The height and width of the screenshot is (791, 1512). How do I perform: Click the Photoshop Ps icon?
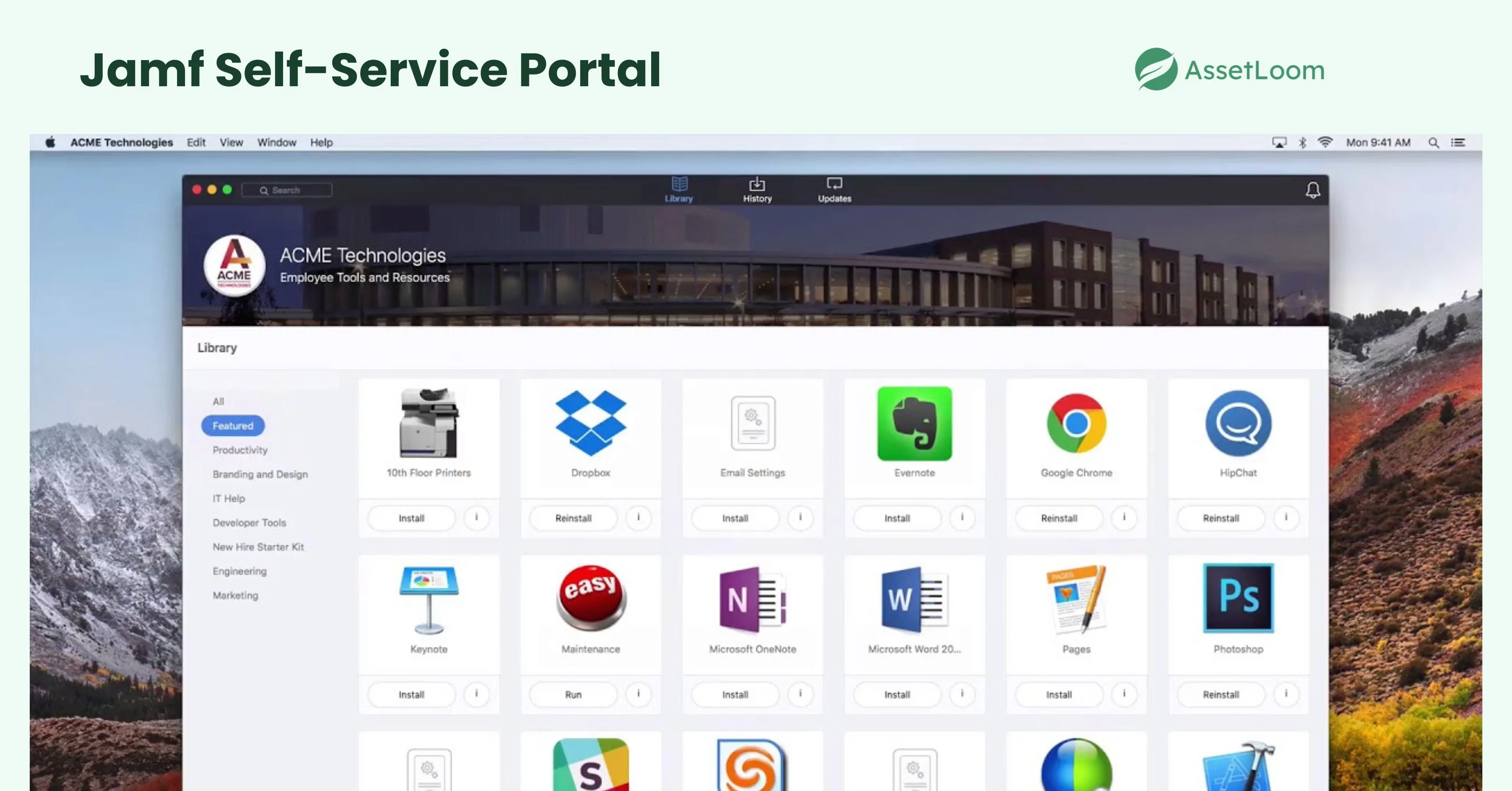1238,598
